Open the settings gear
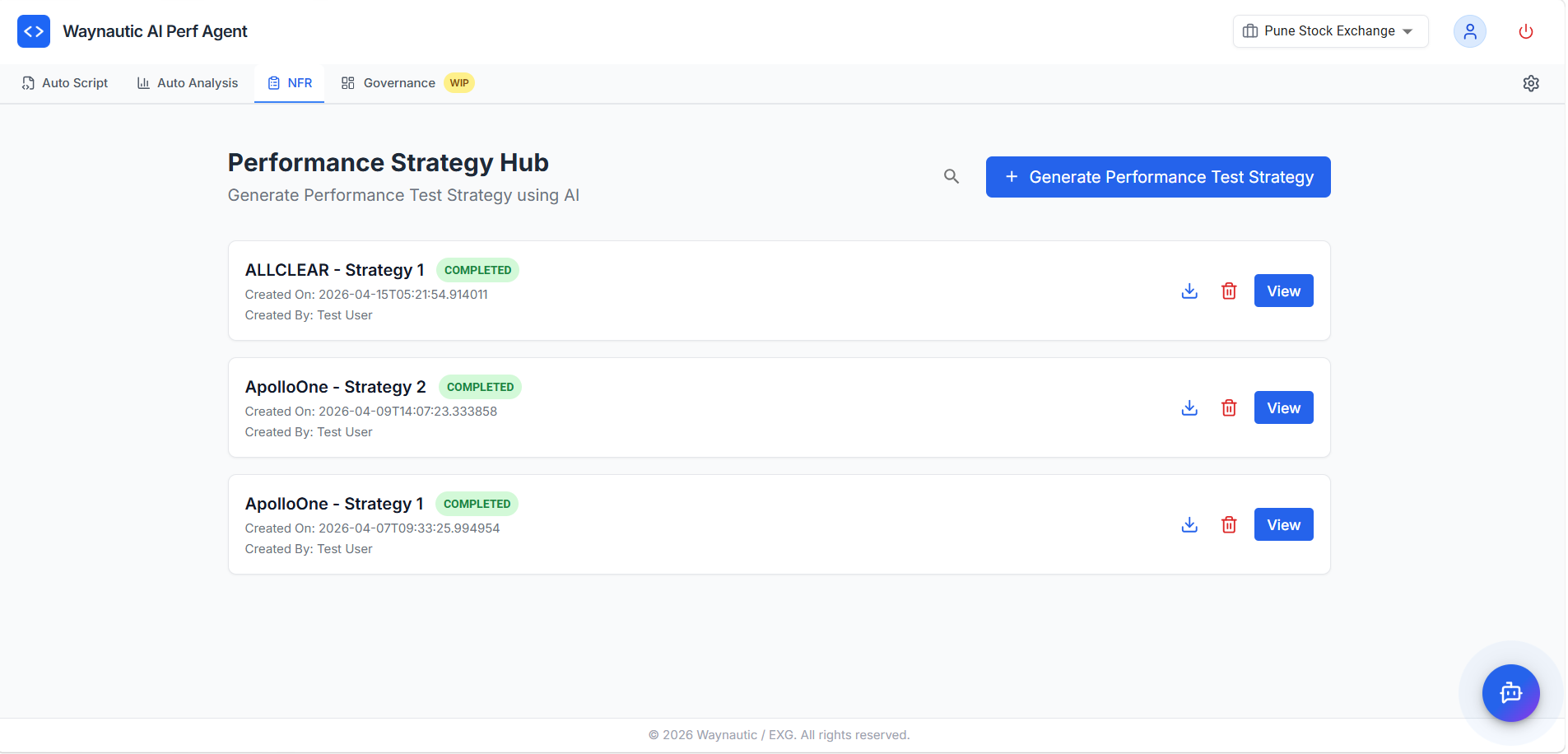 pos(1531,82)
